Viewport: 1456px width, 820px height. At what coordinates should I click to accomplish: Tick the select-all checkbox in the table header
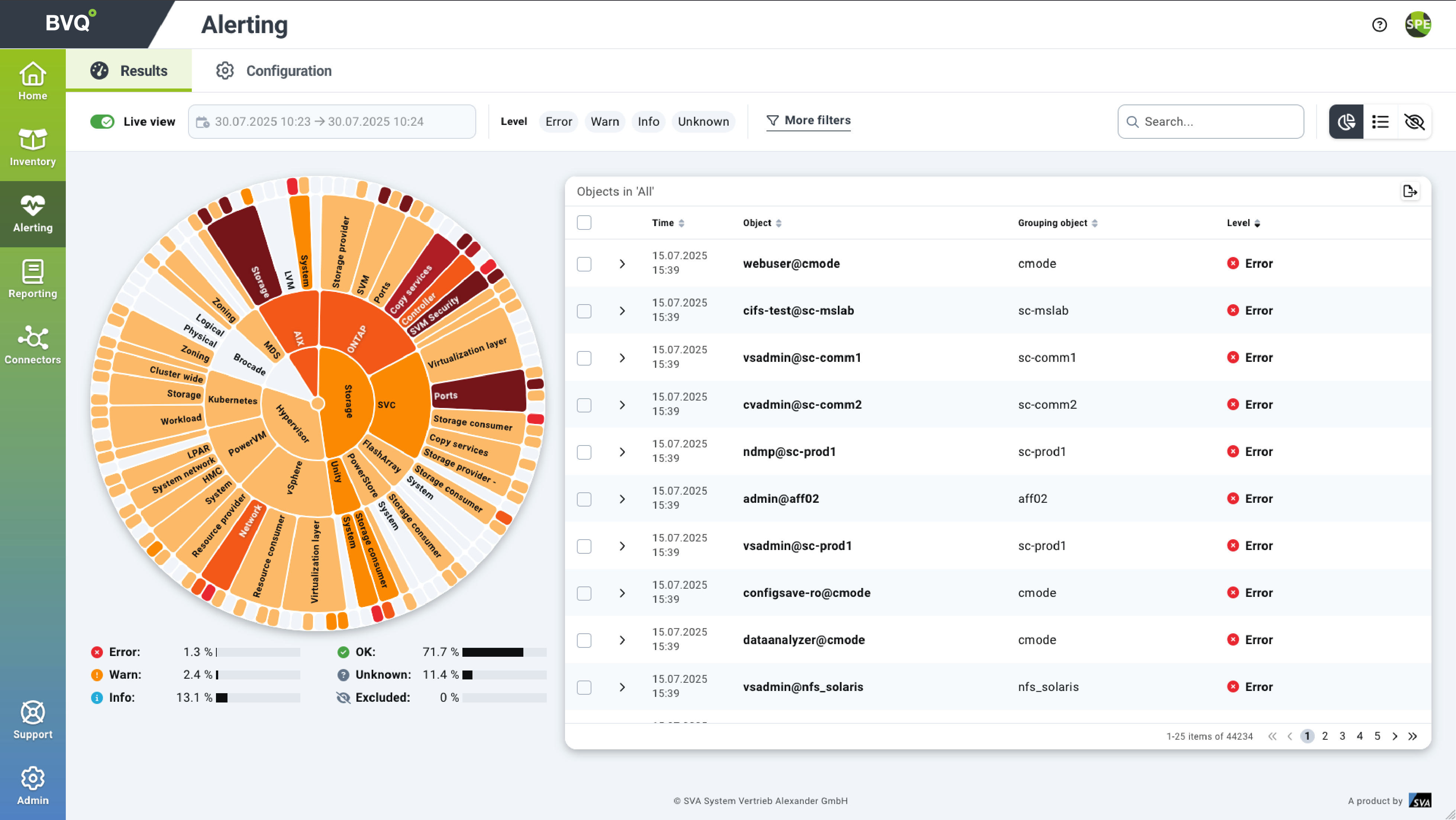[584, 223]
